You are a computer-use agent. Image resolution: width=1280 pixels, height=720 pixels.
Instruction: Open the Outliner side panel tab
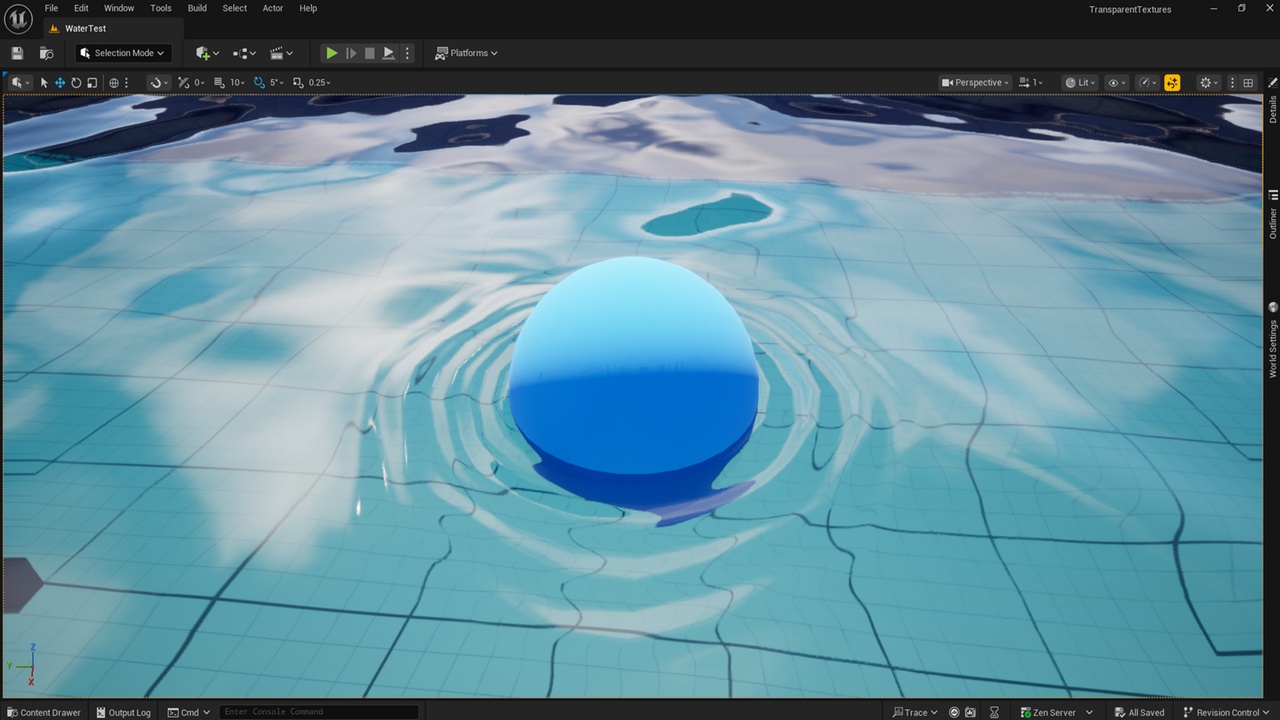pos(1273,215)
